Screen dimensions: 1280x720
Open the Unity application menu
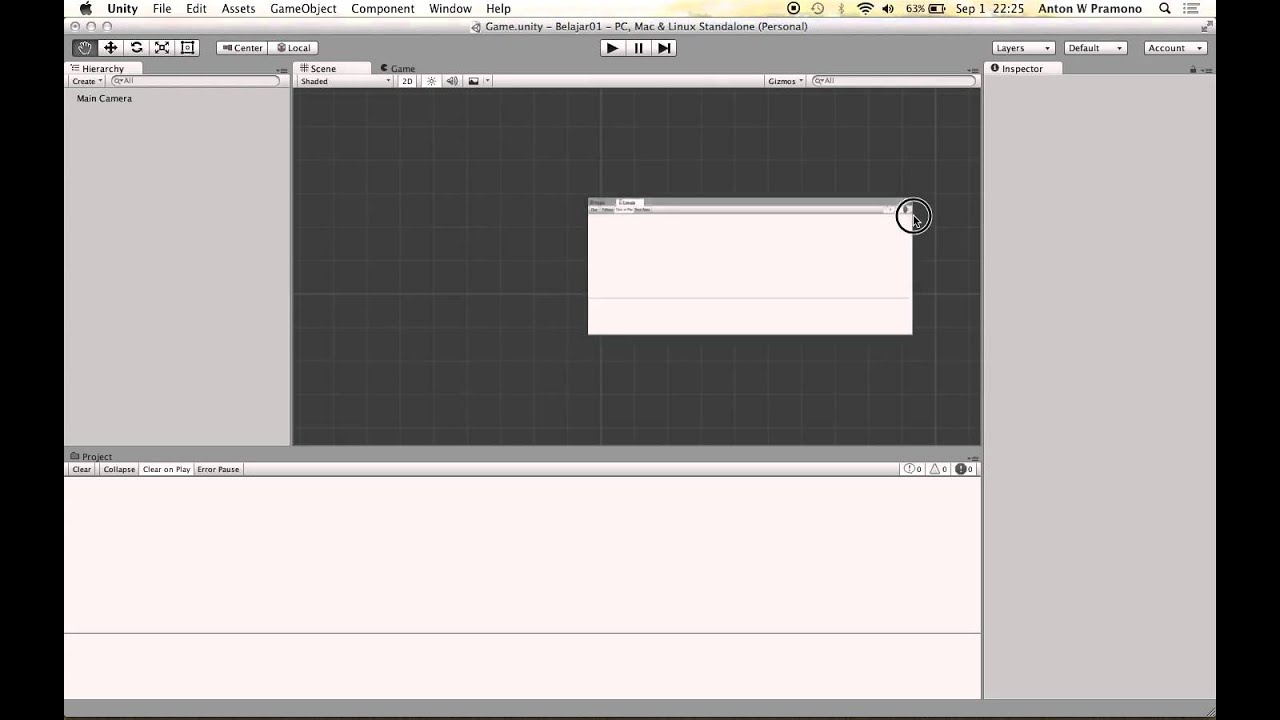[x=122, y=9]
